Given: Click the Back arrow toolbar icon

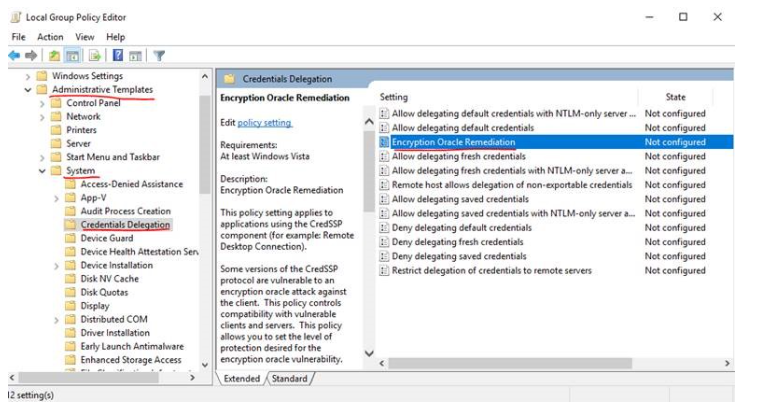Looking at the screenshot, I should pyautogui.click(x=14, y=55).
